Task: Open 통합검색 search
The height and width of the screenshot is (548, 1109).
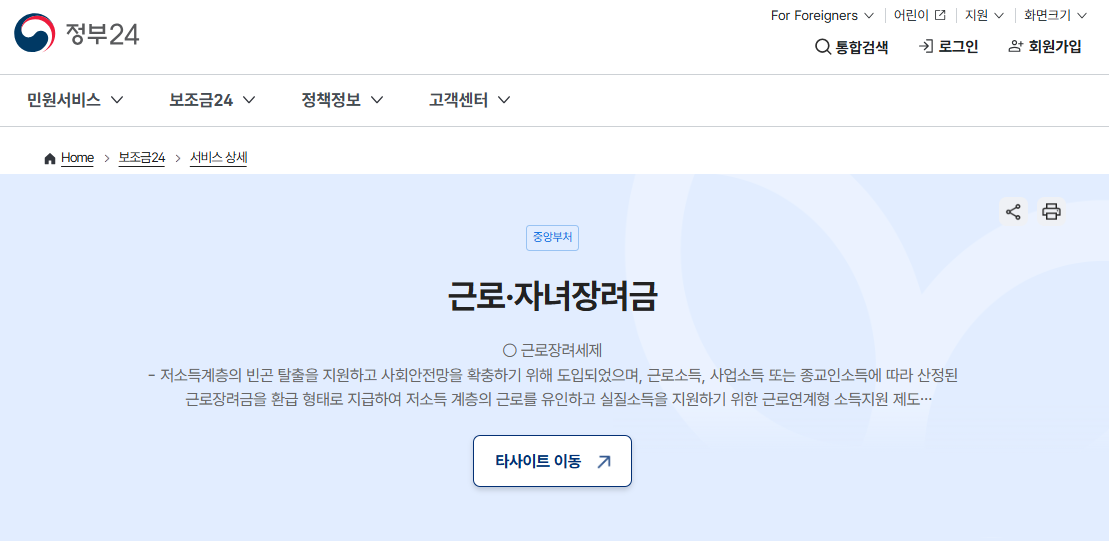Action: (x=852, y=47)
